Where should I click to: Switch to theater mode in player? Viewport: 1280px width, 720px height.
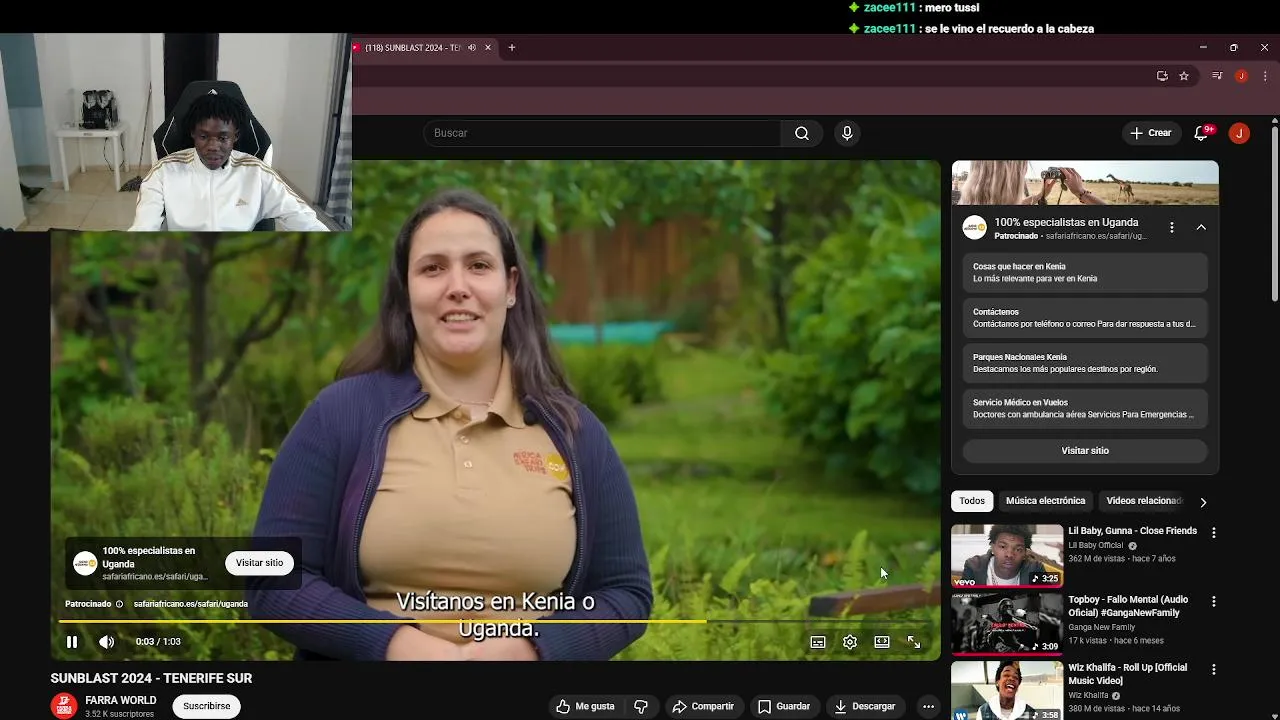(882, 642)
